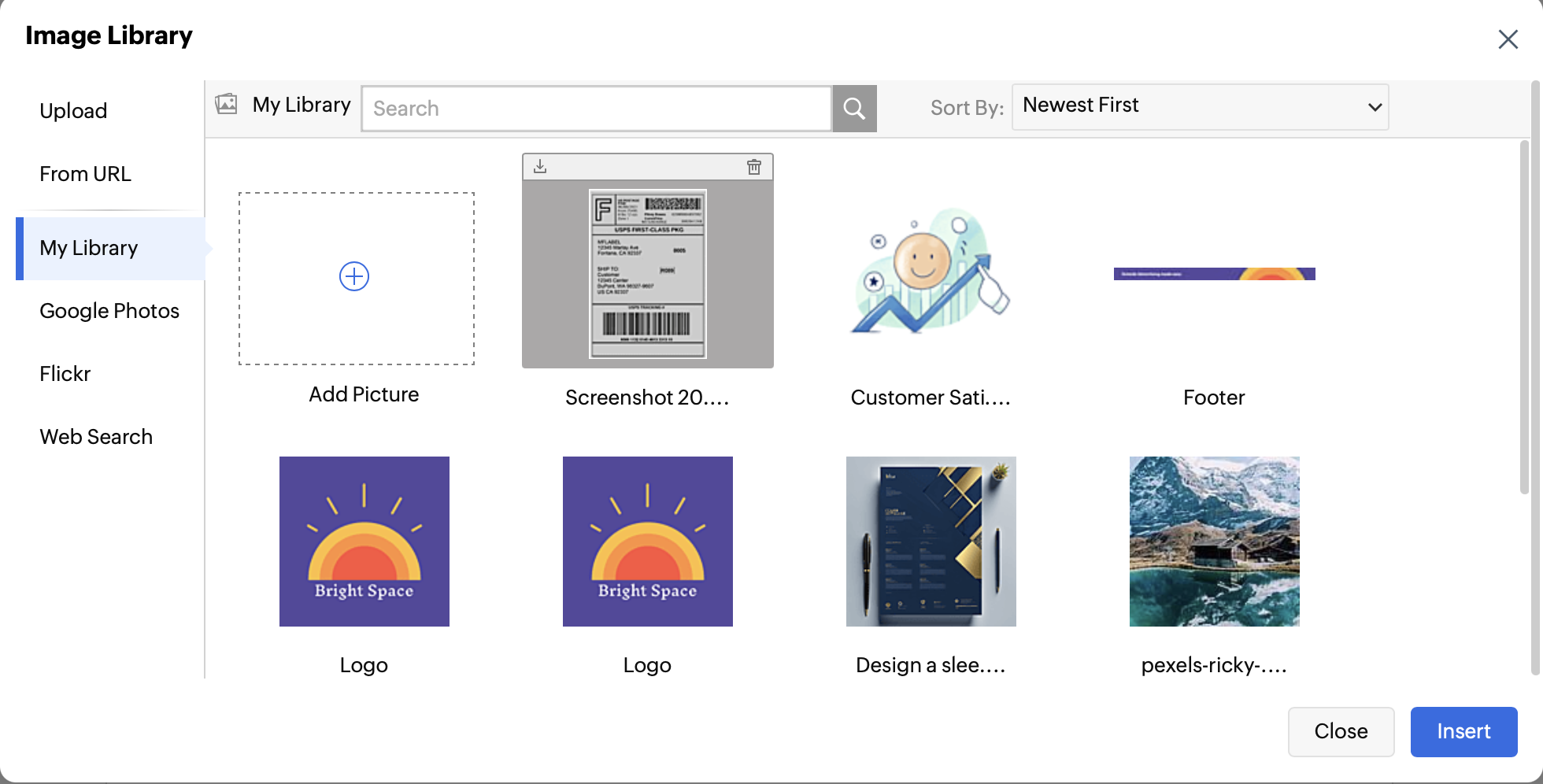Pick the Footer banner image
The width and height of the screenshot is (1543, 784).
1214,274
